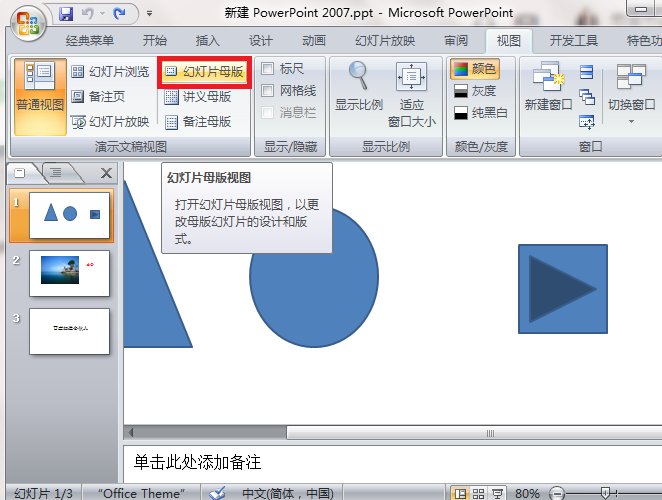Switch to normal view via status bar
The image size is (662, 500).
(x=460, y=493)
